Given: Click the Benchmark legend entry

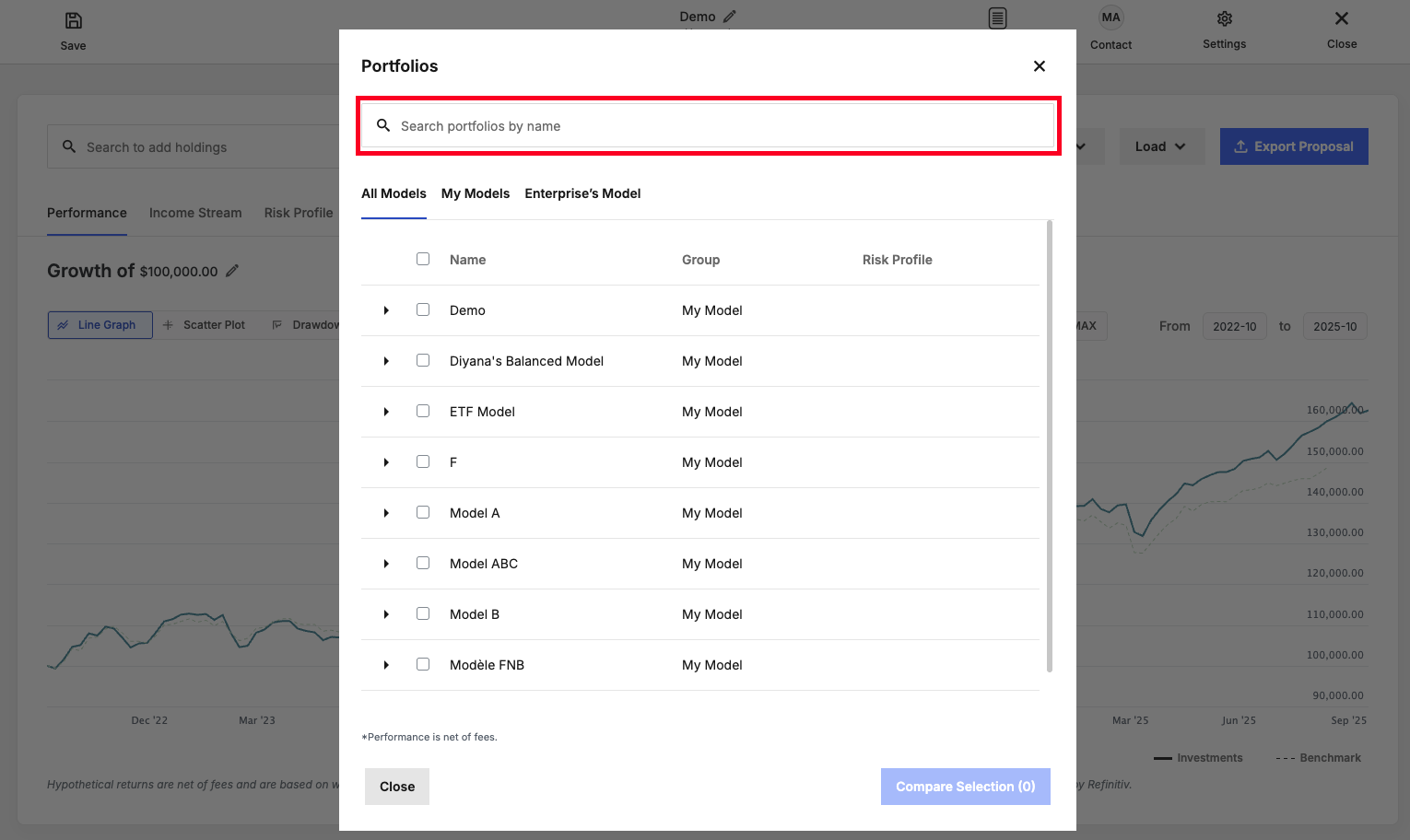Looking at the screenshot, I should [x=1319, y=758].
